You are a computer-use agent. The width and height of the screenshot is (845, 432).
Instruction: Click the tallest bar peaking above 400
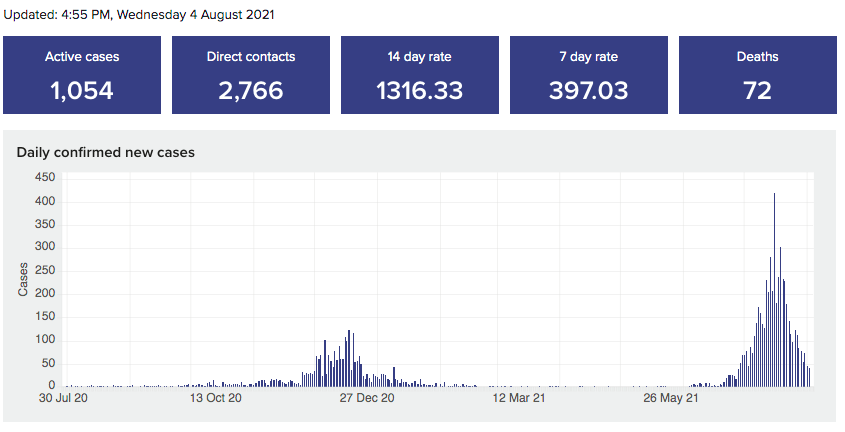coord(774,290)
